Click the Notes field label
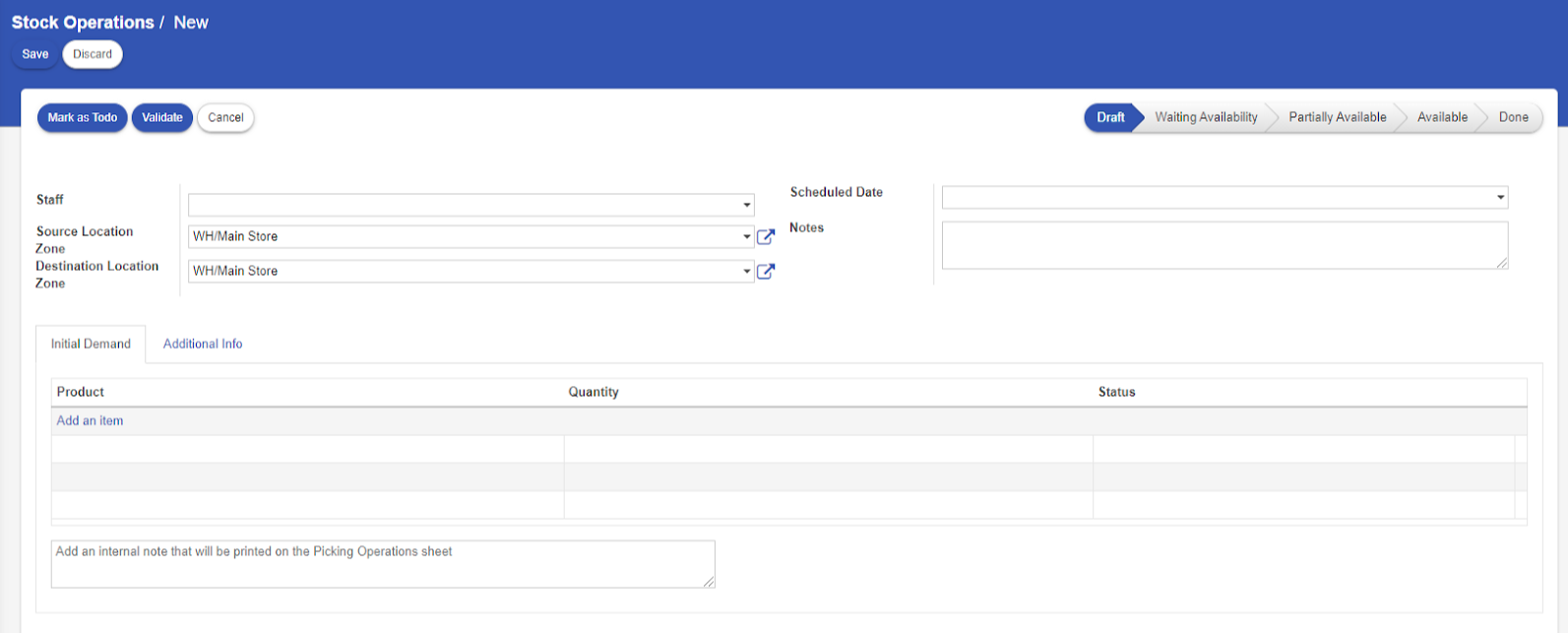Image resolution: width=1568 pixels, height=633 pixels. tap(807, 227)
